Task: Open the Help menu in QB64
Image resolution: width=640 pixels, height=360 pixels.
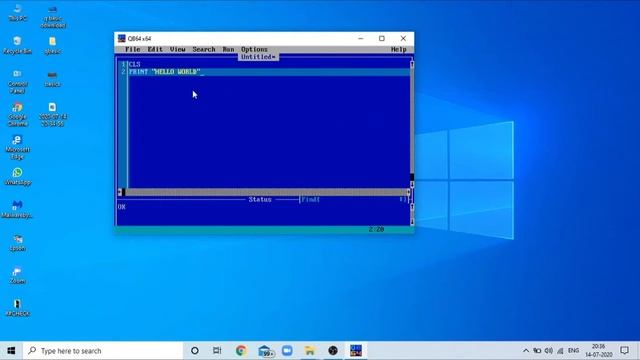Action: [x=398, y=49]
